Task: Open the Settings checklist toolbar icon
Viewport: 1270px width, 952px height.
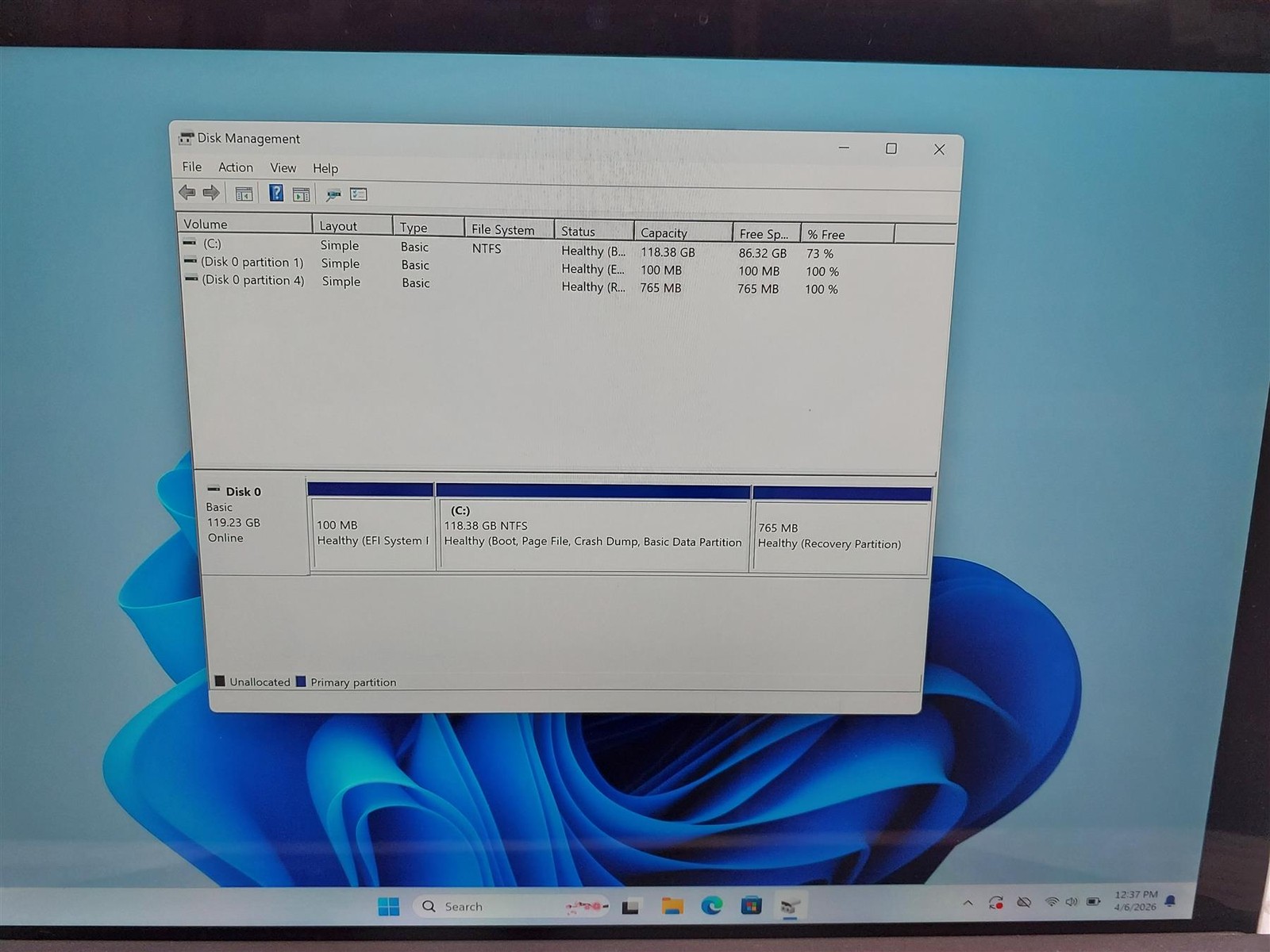Action: pos(359,194)
